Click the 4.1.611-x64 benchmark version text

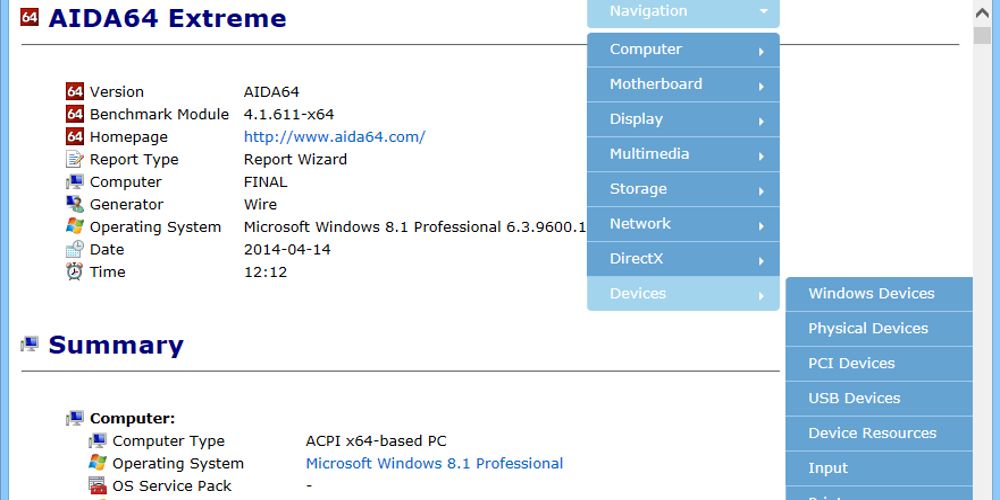289,115
